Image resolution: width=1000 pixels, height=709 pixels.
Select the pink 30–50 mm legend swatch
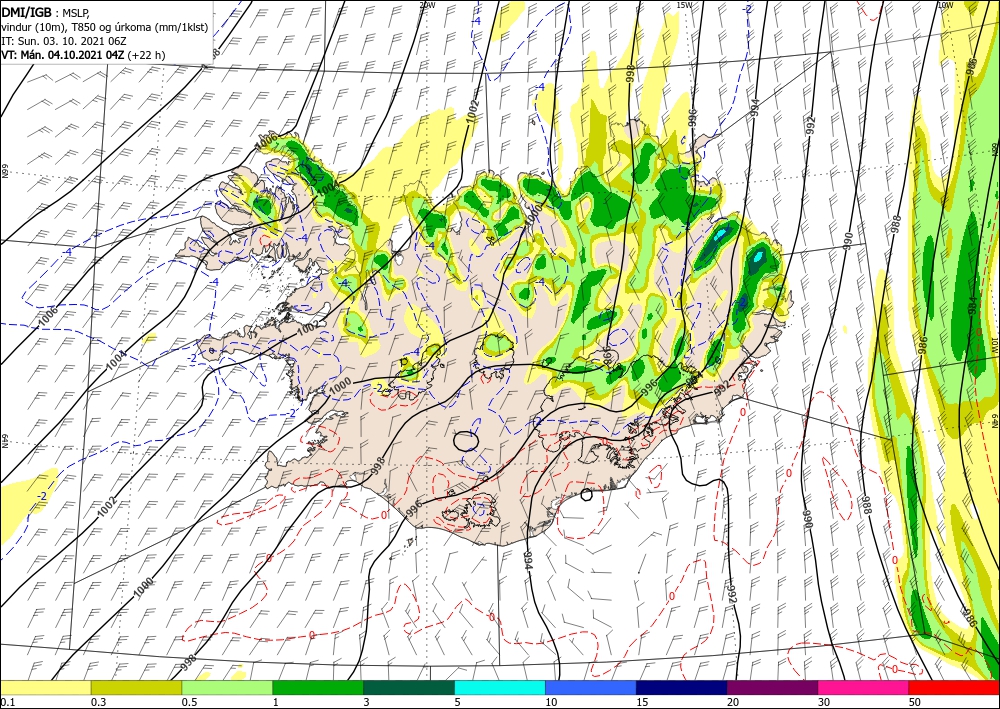(x=864, y=687)
